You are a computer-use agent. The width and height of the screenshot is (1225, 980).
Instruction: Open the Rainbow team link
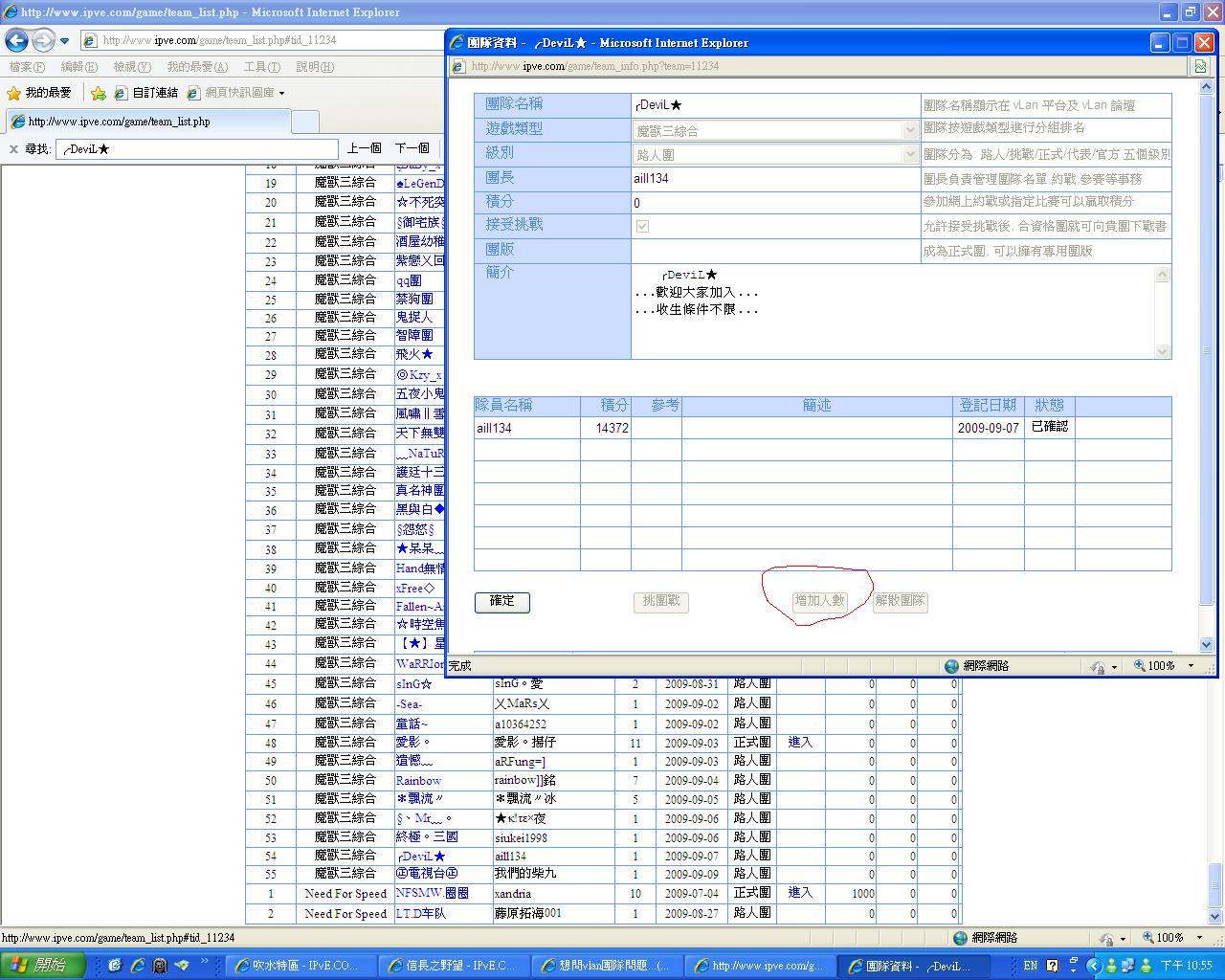[x=418, y=780]
